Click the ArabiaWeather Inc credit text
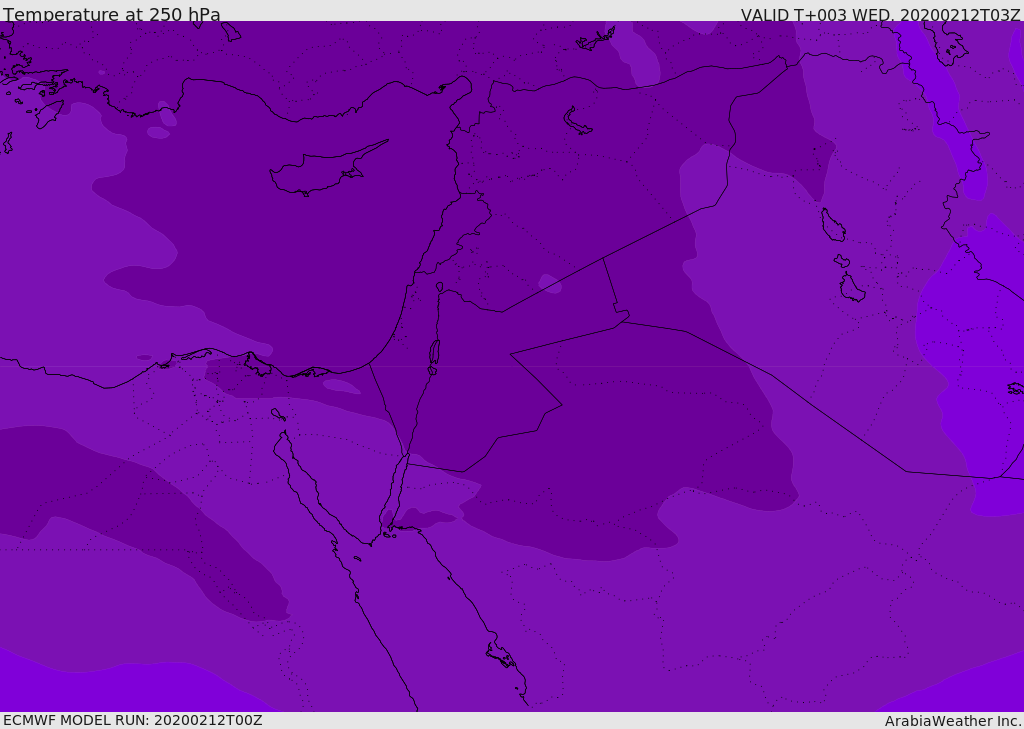 pos(952,721)
